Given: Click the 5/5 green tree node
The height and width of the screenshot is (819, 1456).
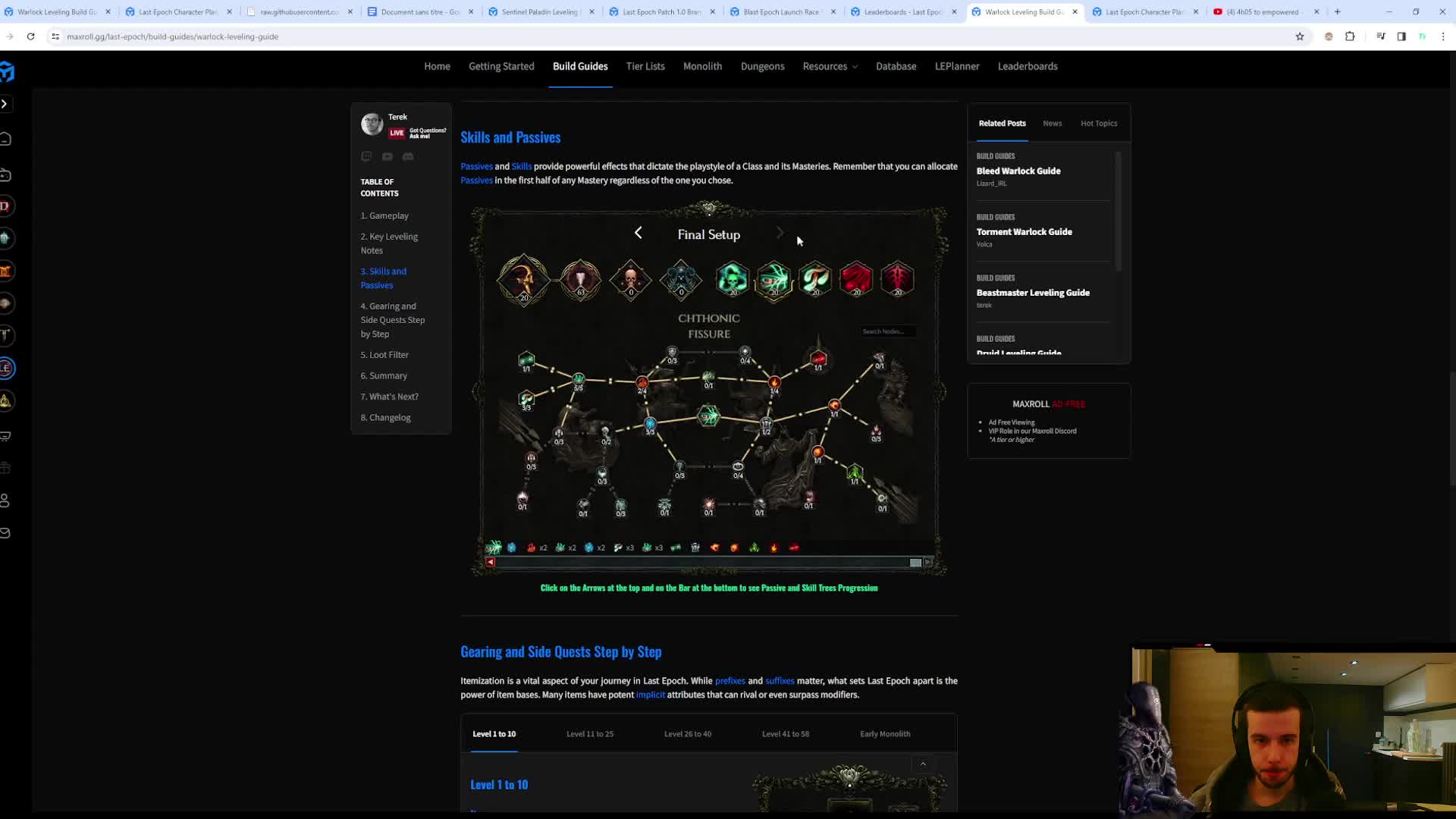Looking at the screenshot, I should tap(579, 380).
